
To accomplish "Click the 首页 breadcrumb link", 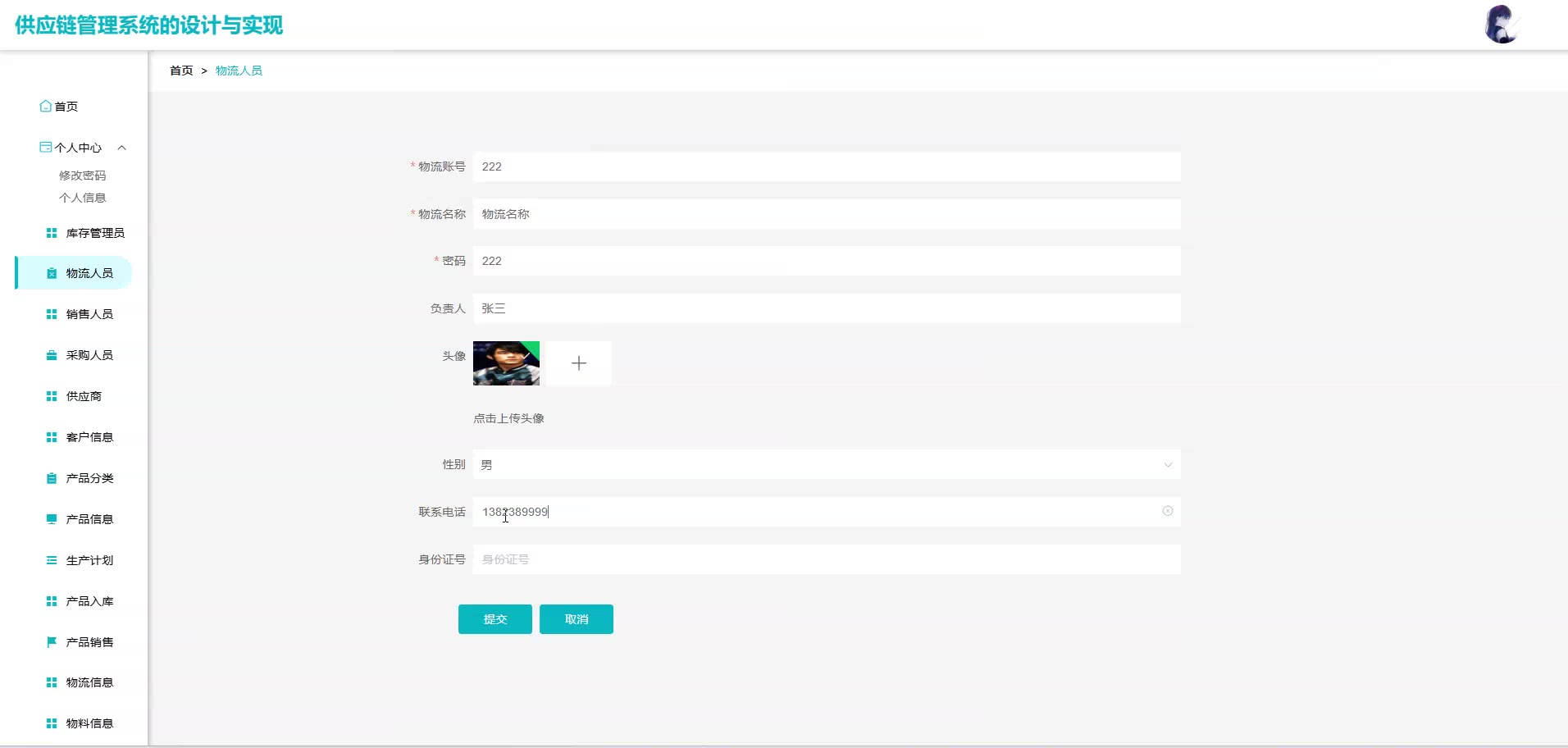I will pyautogui.click(x=181, y=71).
